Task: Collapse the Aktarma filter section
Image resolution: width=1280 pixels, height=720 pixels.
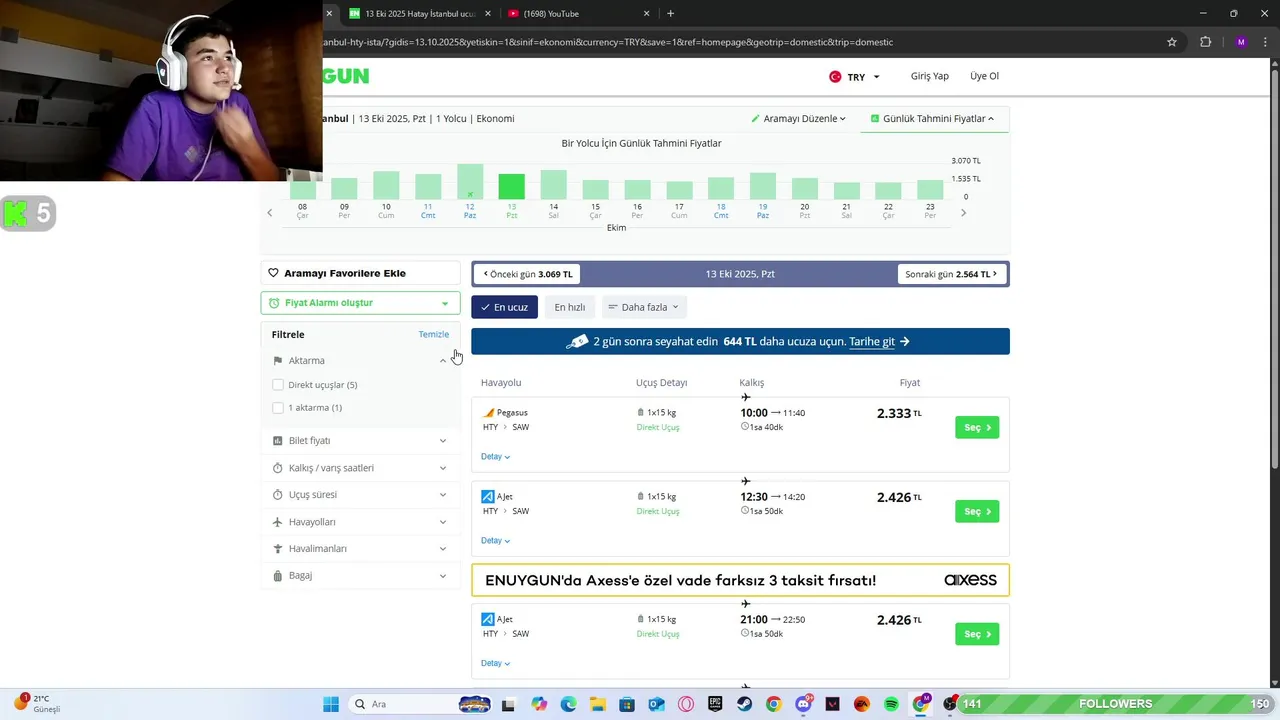Action: coord(443,361)
